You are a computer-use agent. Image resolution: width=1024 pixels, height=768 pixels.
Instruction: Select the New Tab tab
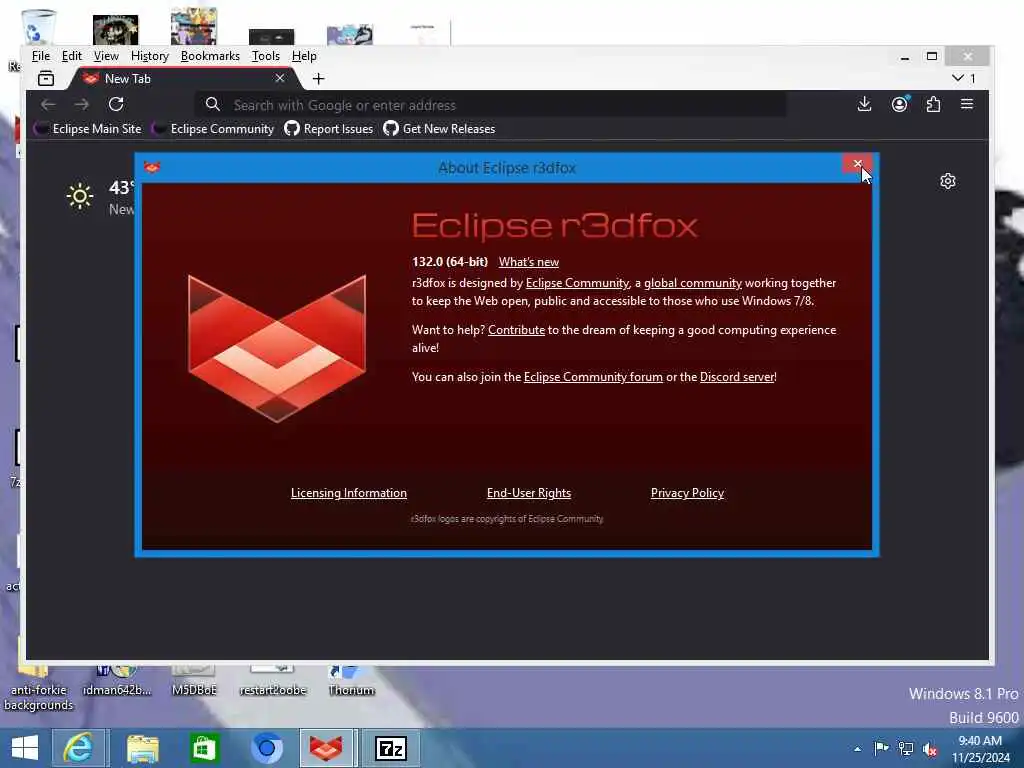click(186, 78)
